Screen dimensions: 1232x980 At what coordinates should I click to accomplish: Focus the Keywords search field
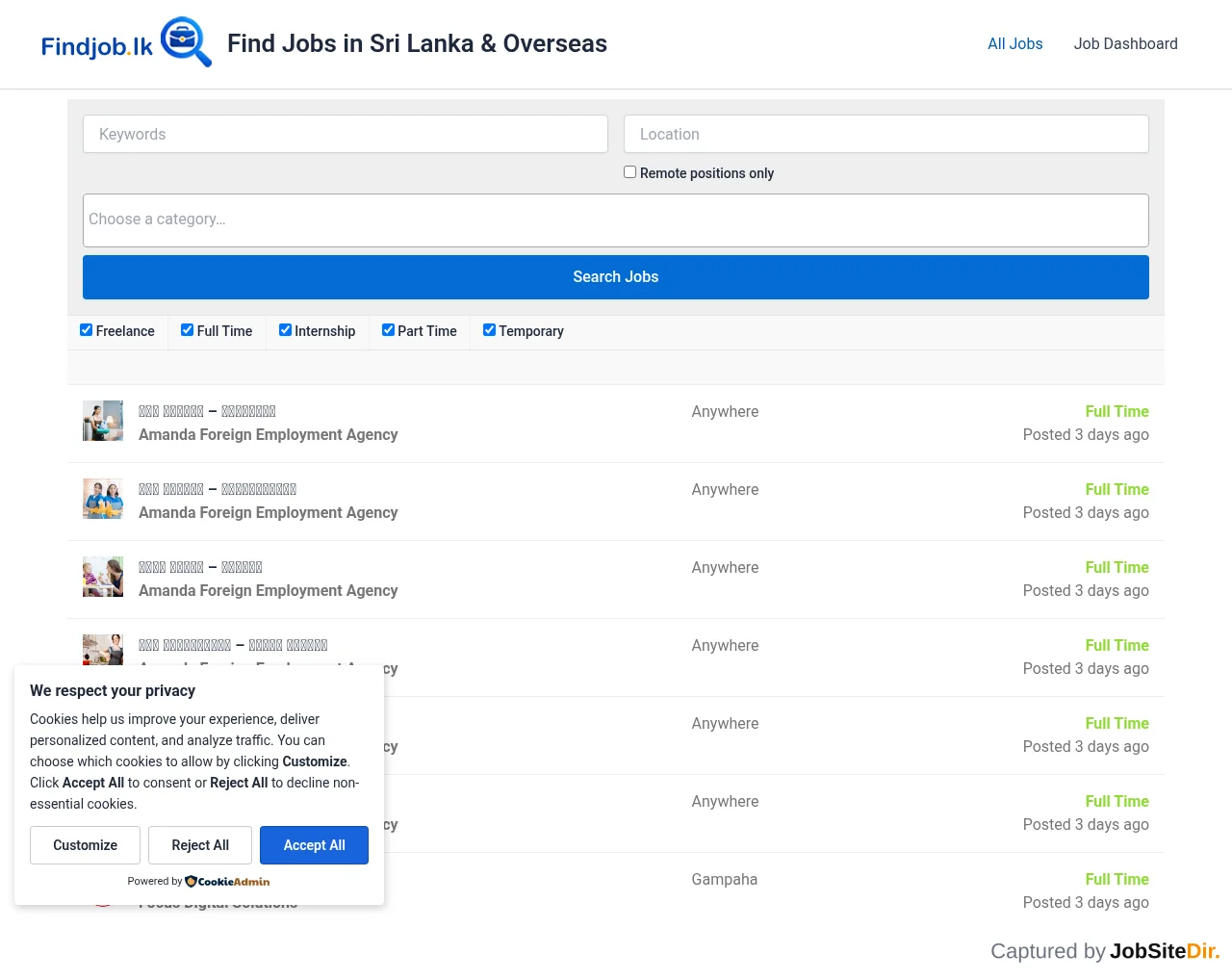click(x=346, y=134)
